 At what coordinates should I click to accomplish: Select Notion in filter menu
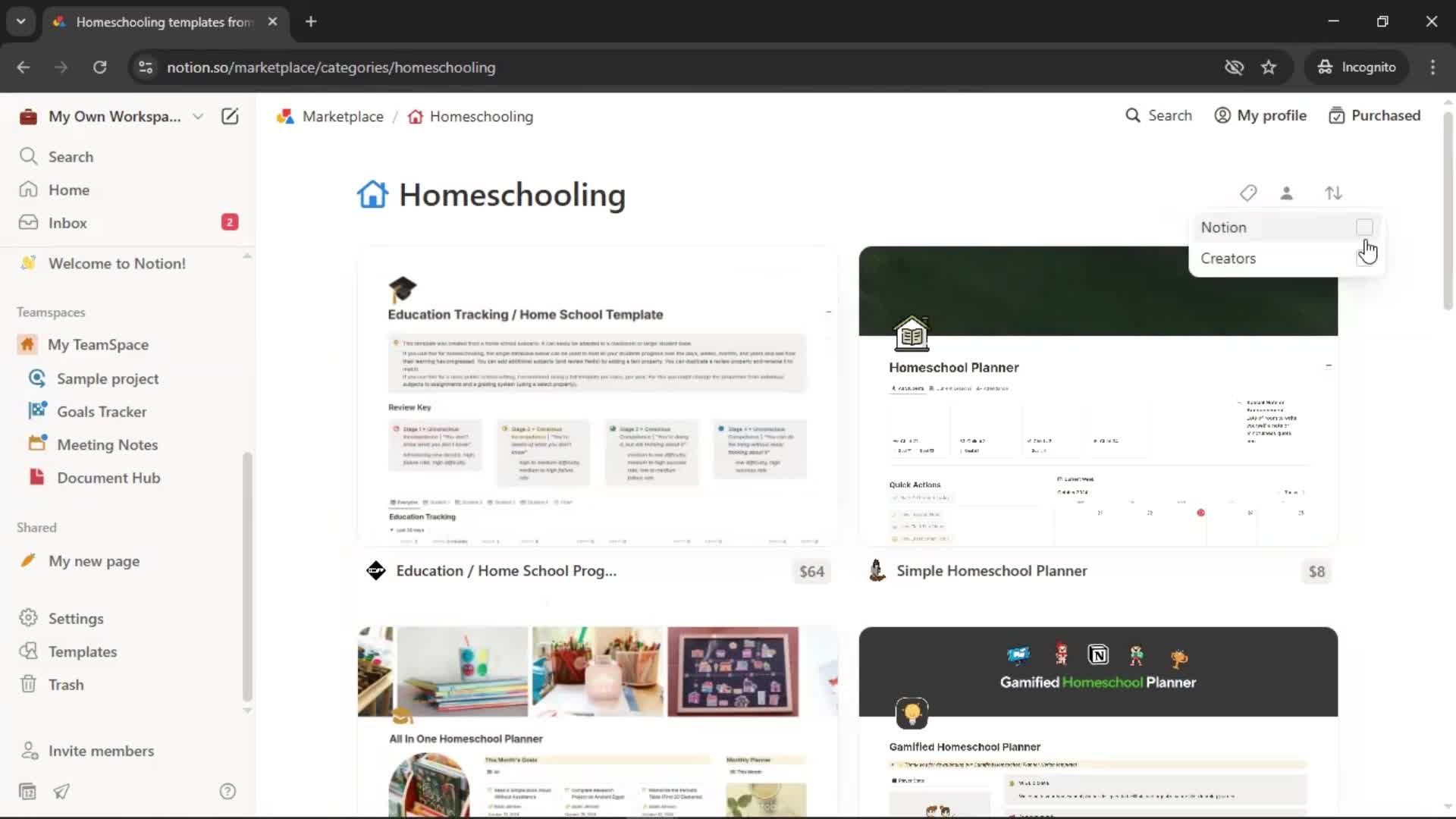[1286, 227]
